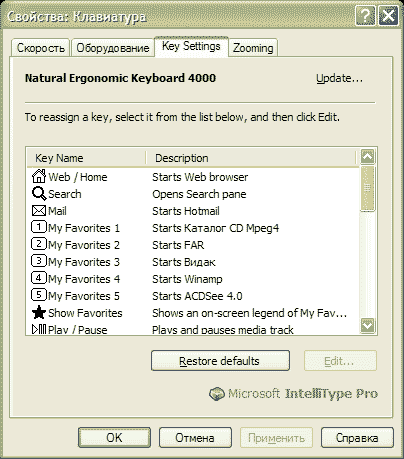Open the Zooming tab
The image size is (404, 459).
pos(253,48)
